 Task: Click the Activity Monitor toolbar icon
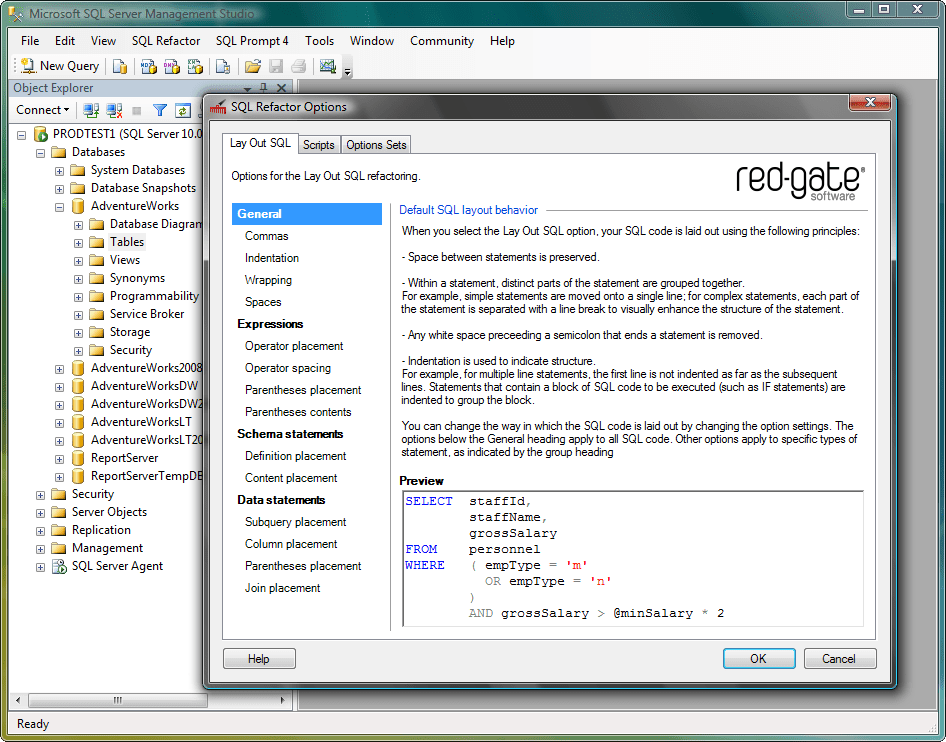click(x=327, y=67)
